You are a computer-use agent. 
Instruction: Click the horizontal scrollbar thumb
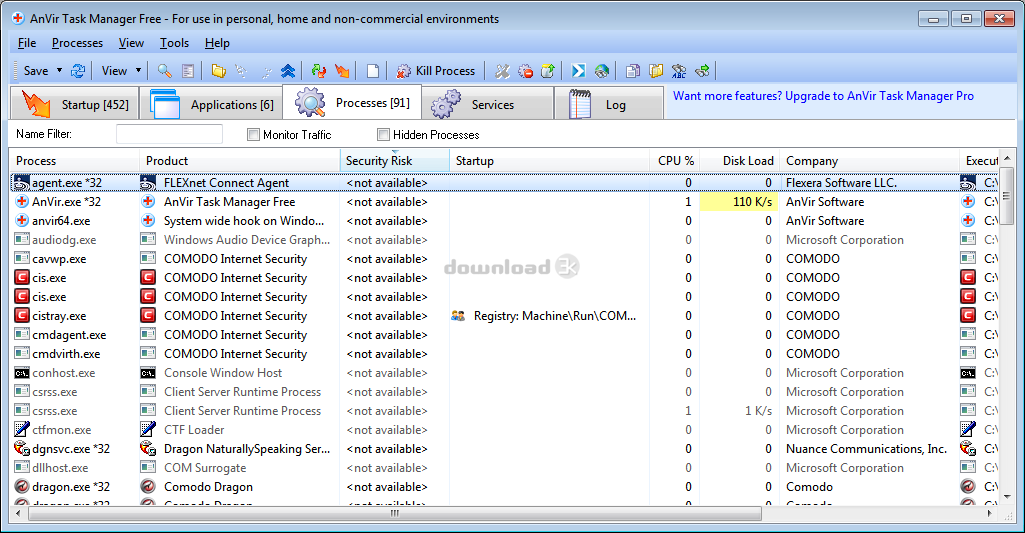click(x=395, y=513)
